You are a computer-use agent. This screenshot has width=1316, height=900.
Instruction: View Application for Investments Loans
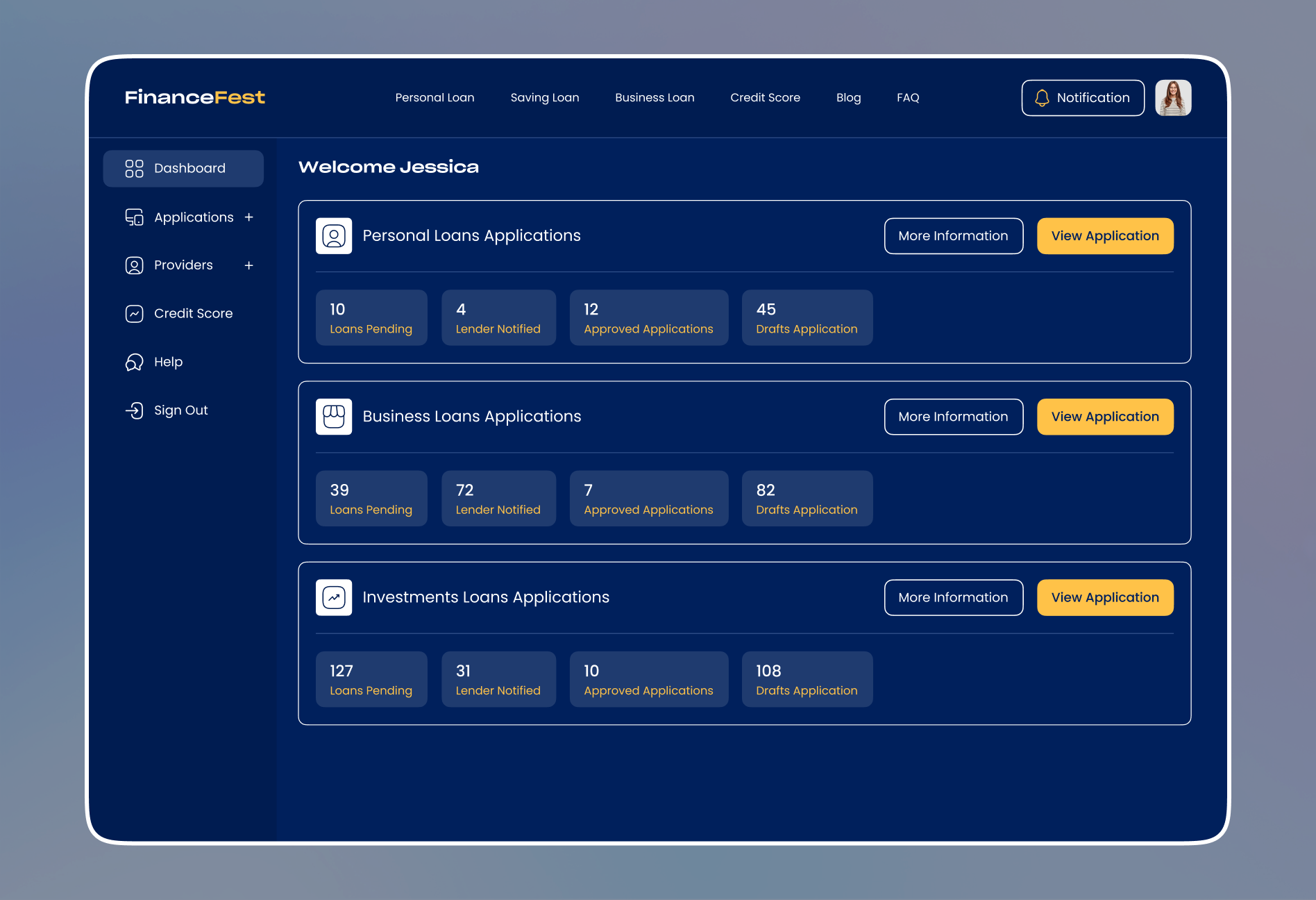[x=1105, y=597]
